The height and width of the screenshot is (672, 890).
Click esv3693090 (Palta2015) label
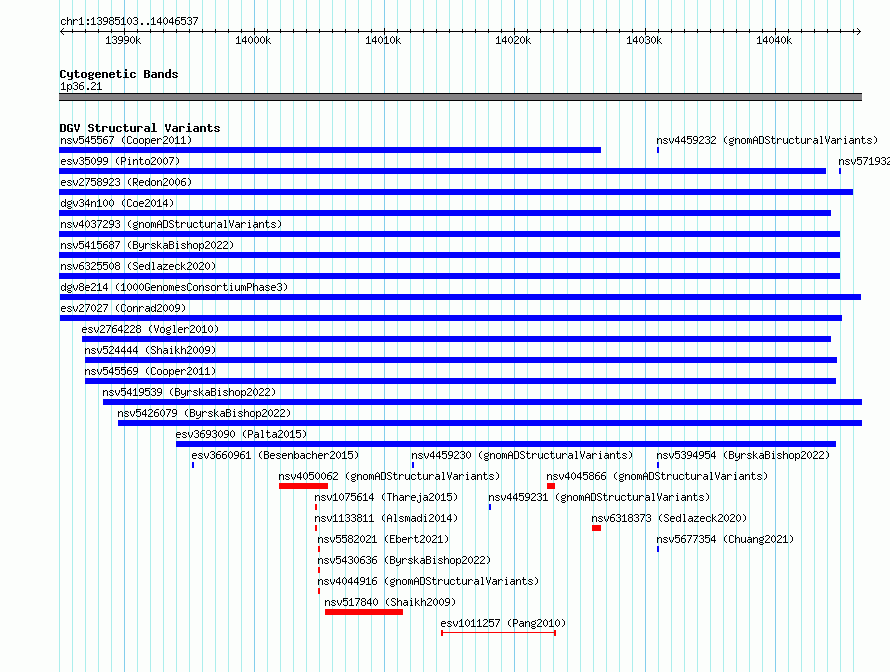coord(241,434)
